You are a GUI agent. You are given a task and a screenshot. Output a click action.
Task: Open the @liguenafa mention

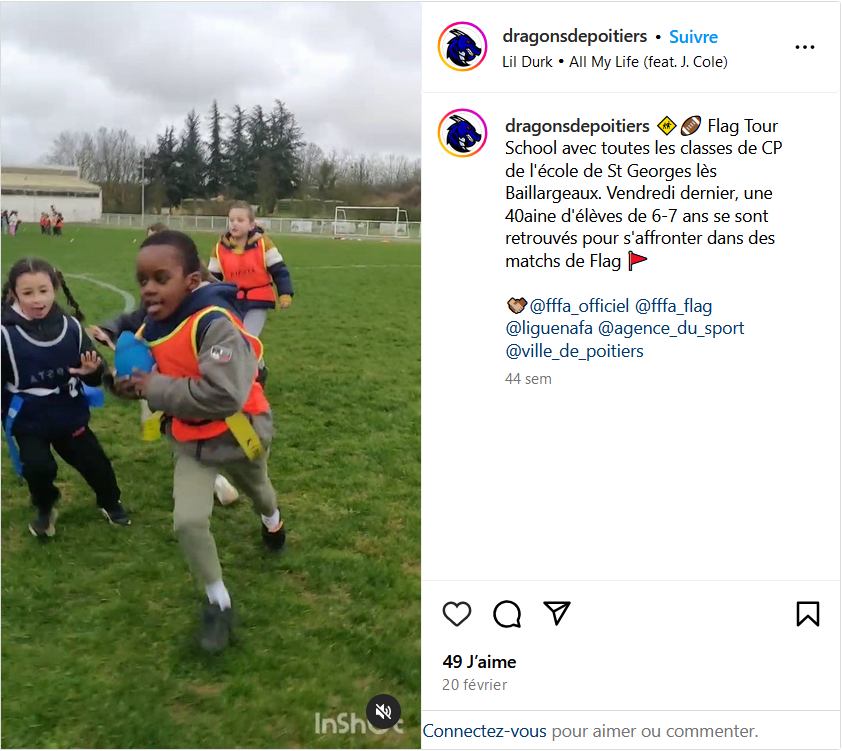point(549,328)
